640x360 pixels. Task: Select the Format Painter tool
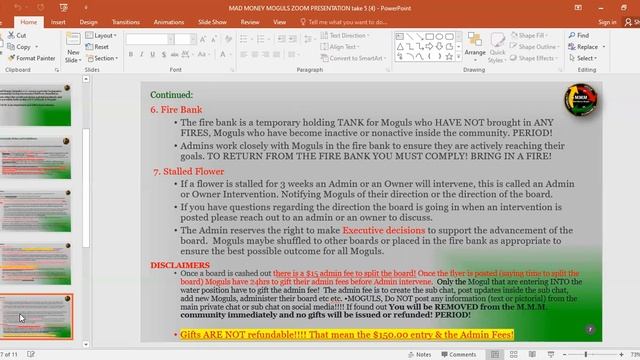tap(31, 58)
